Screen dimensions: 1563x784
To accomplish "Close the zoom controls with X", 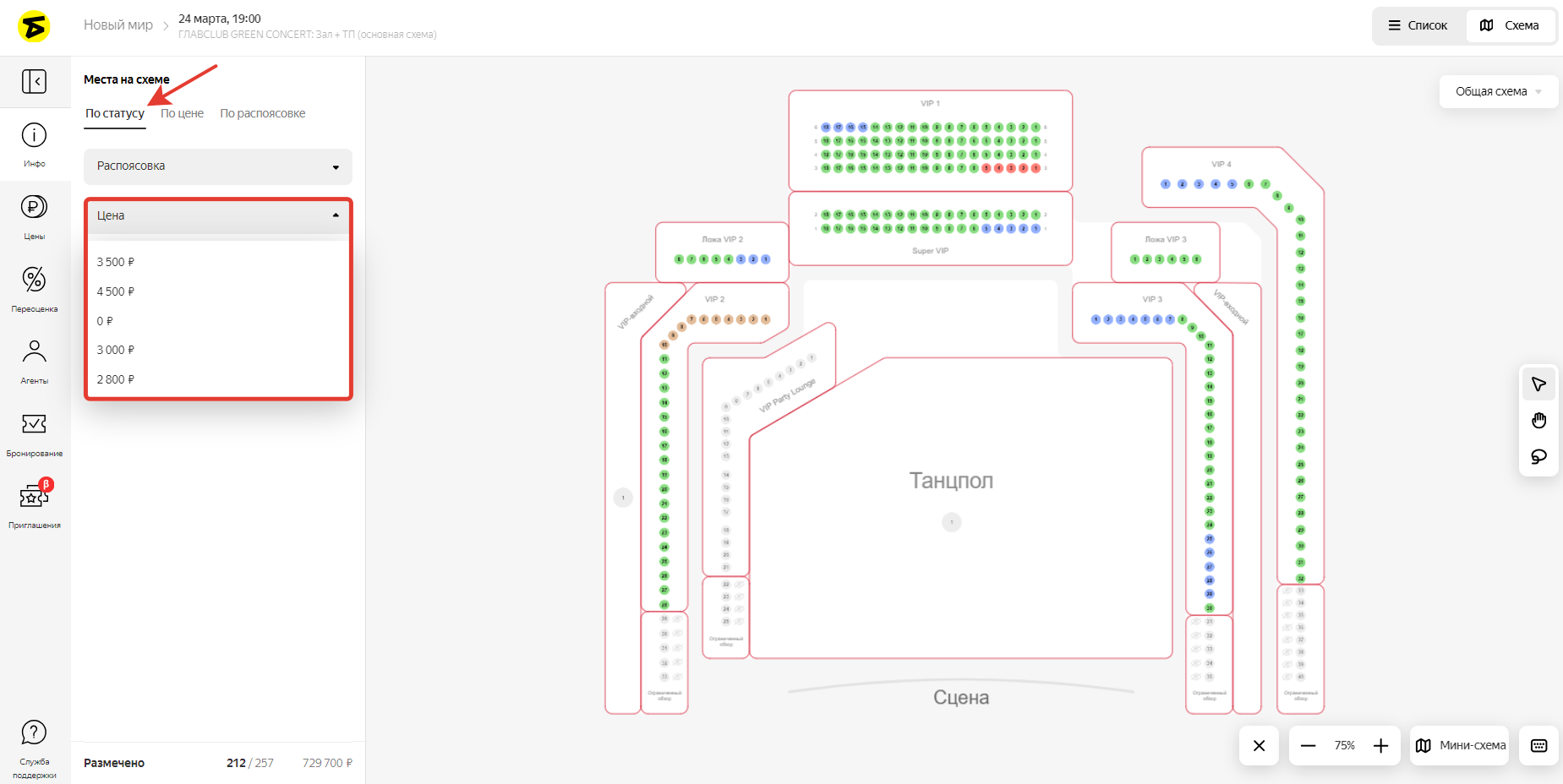I will point(1259,745).
